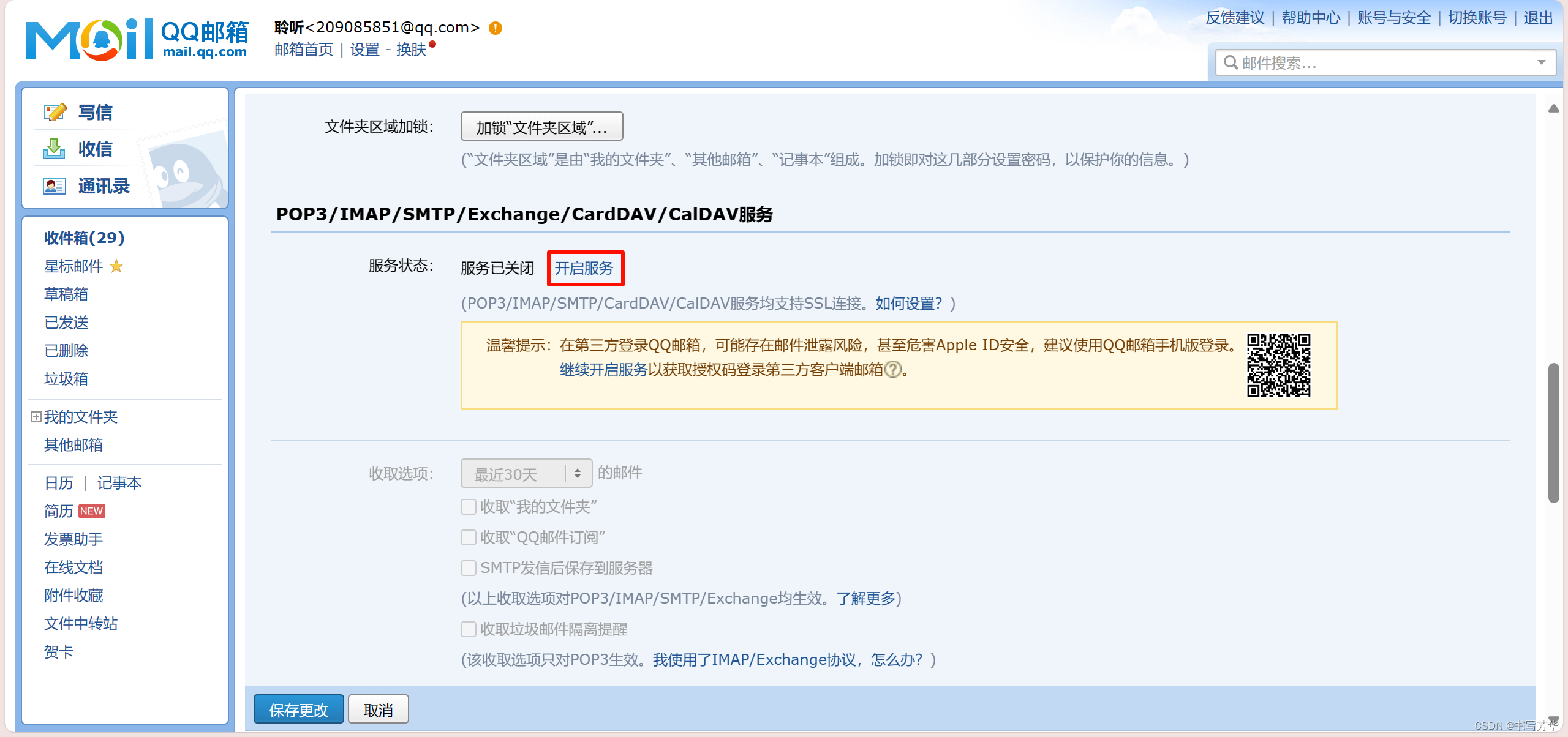Click 我的文件夹 in sidebar

click(81, 417)
